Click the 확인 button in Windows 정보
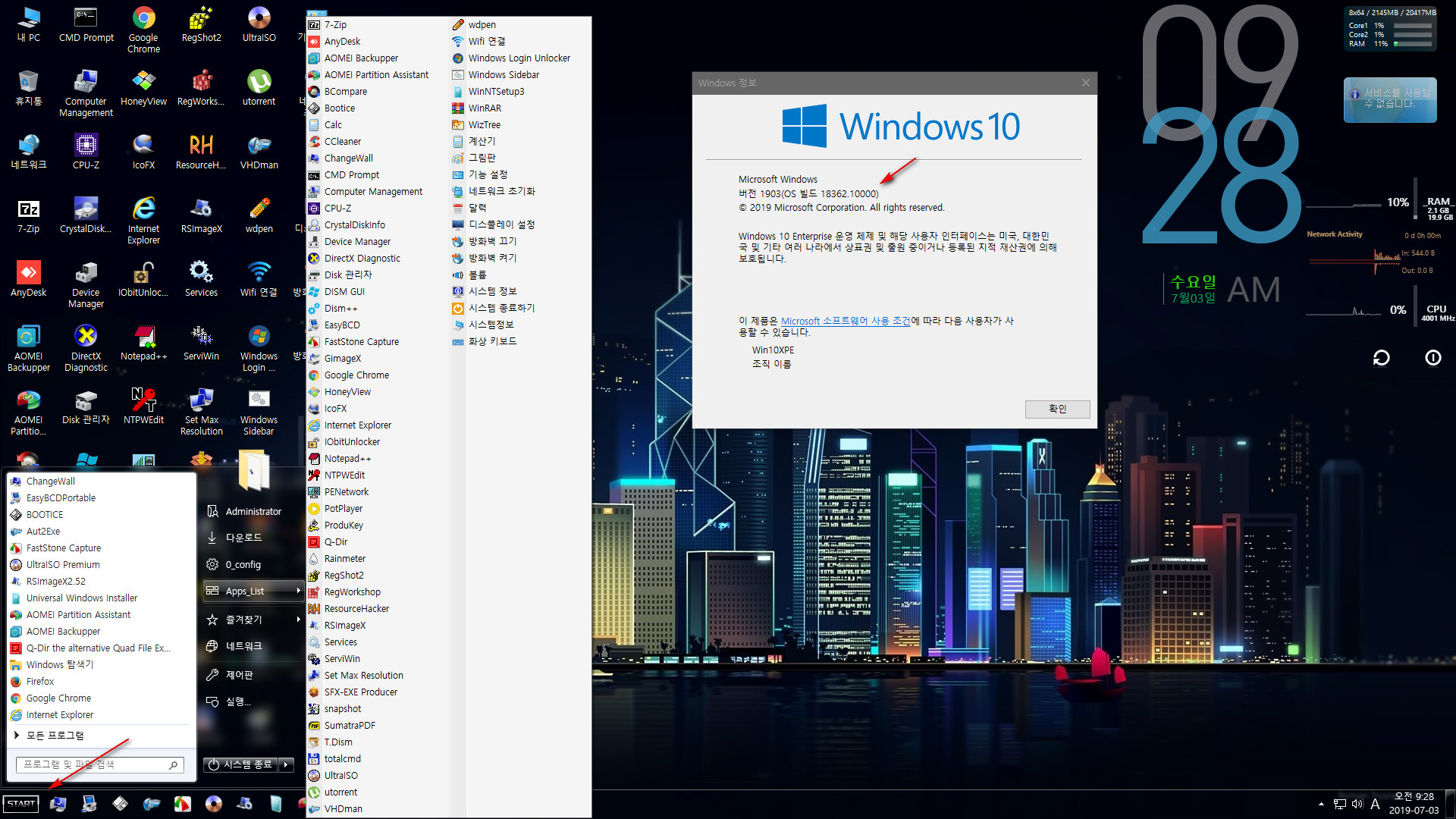Viewport: 1456px width, 819px height. click(1057, 409)
